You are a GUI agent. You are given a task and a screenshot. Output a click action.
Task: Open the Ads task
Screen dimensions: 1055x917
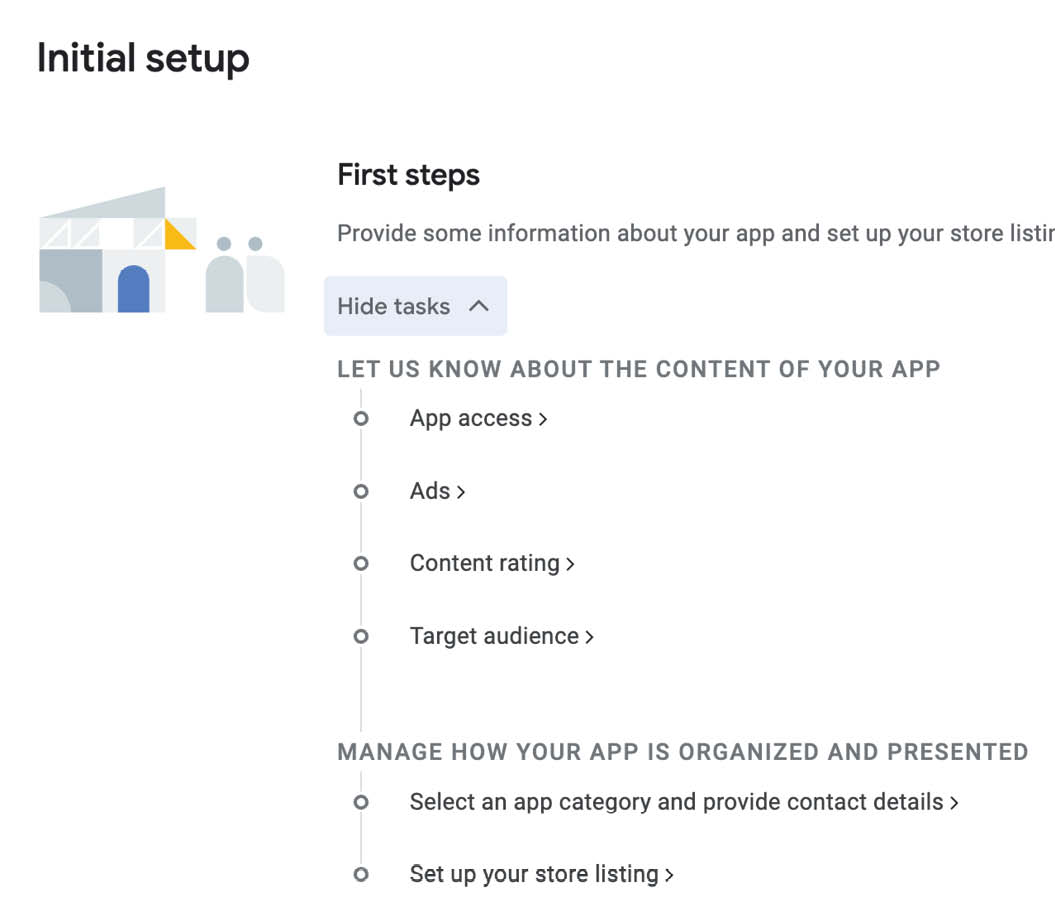pos(437,491)
